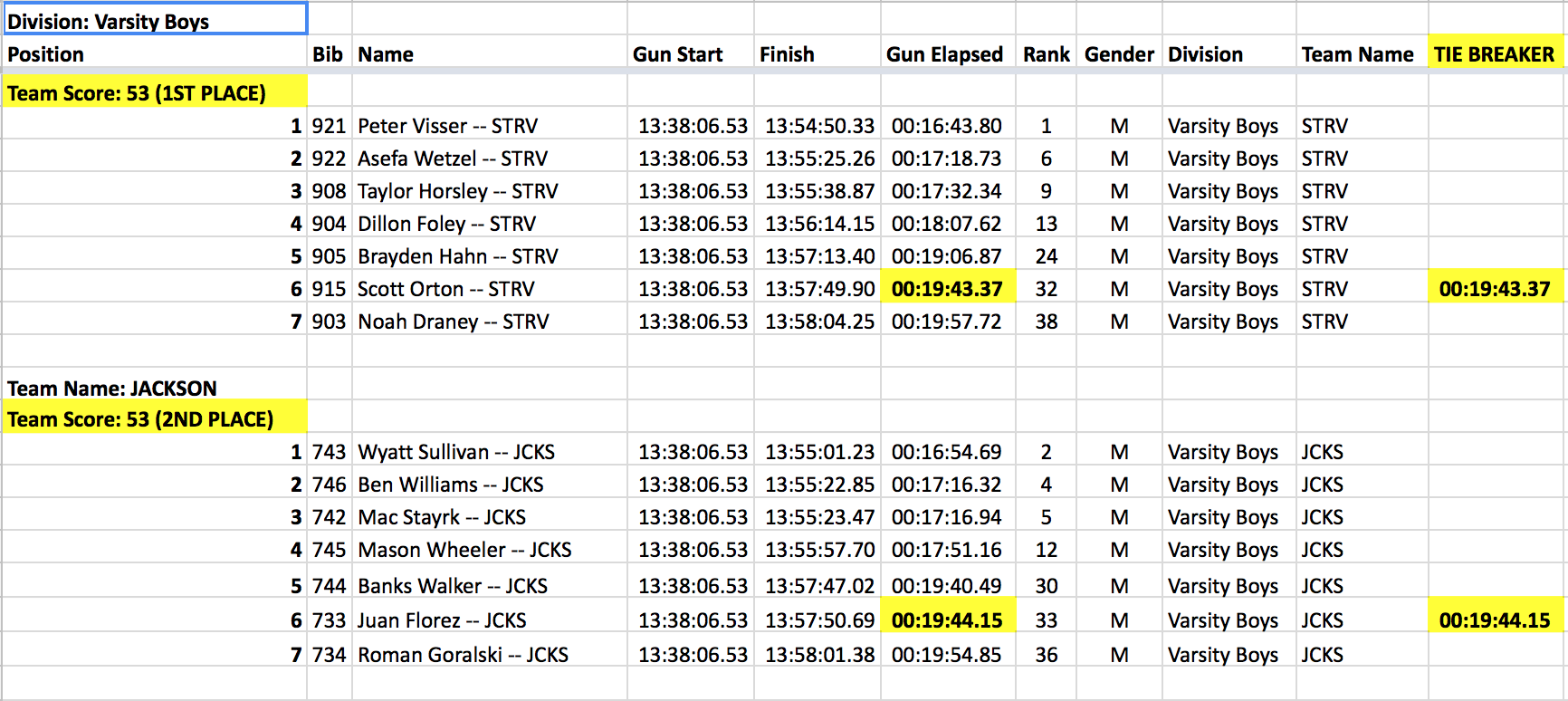This screenshot has width=1568, height=701.
Task: Select the tie breaker cell showing 00:19:44.15
Action: [x=1495, y=620]
